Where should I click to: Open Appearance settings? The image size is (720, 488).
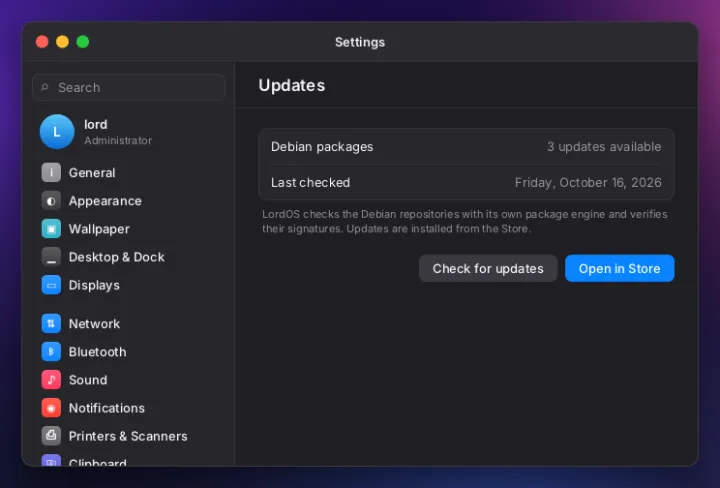pyautogui.click(x=129, y=201)
